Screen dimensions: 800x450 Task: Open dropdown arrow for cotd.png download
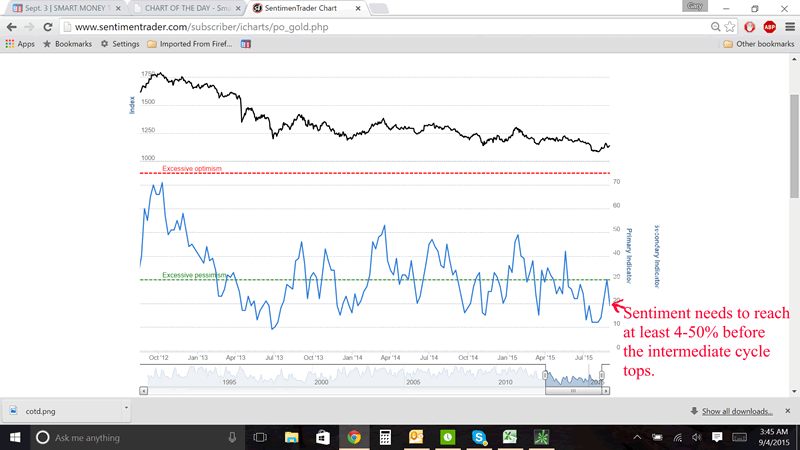point(126,410)
